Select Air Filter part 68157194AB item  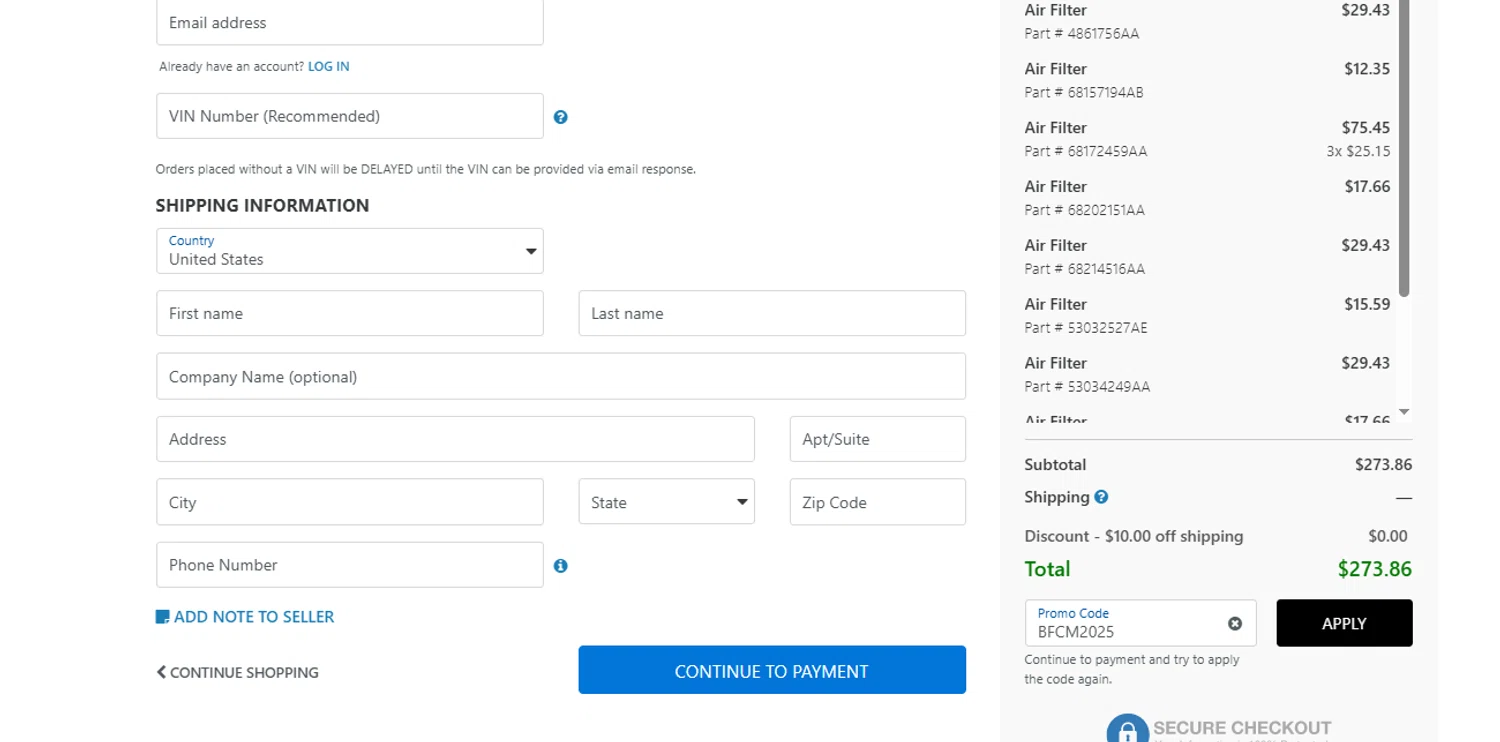click(1207, 80)
